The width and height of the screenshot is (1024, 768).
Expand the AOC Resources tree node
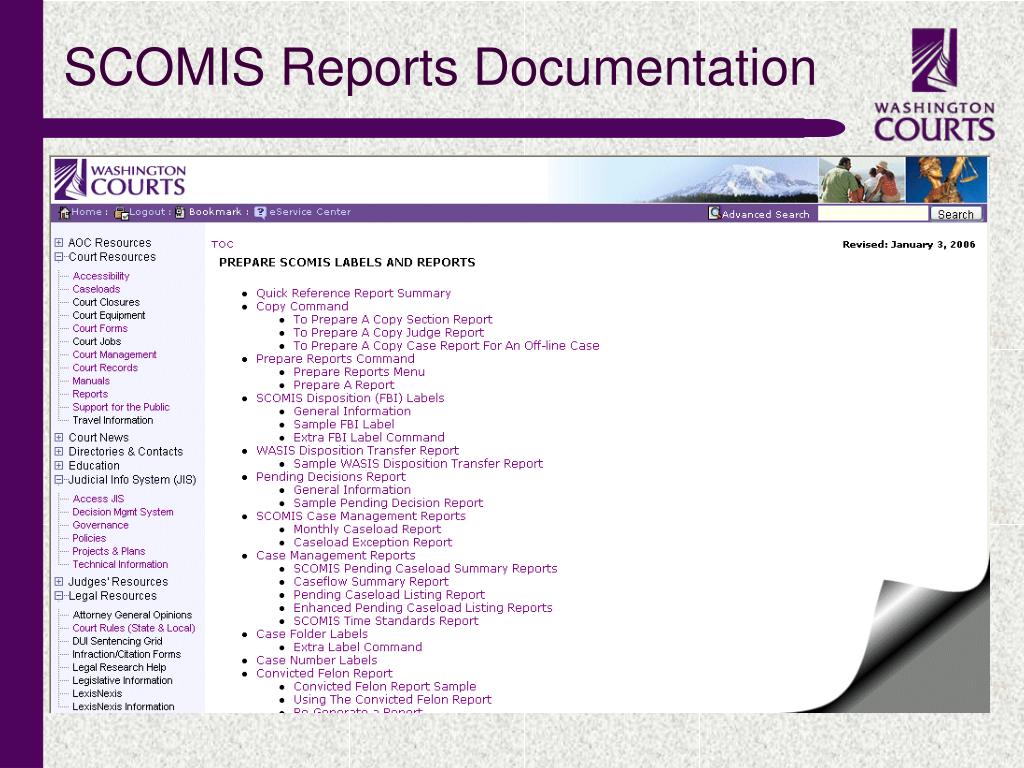click(59, 243)
